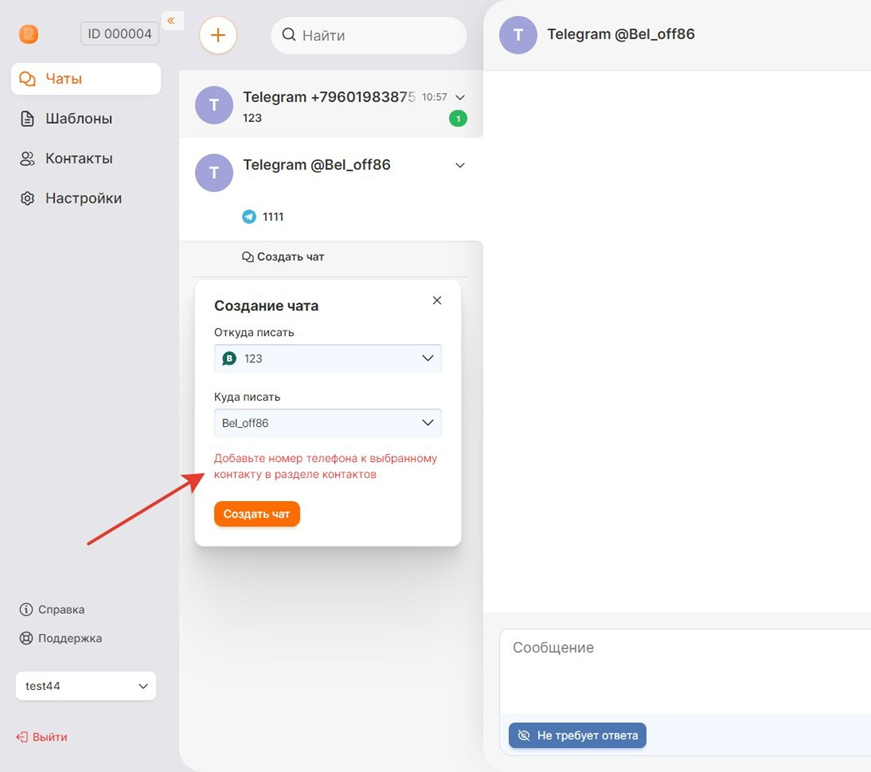
Task: Click the 1111 channel name text
Action: (x=273, y=217)
